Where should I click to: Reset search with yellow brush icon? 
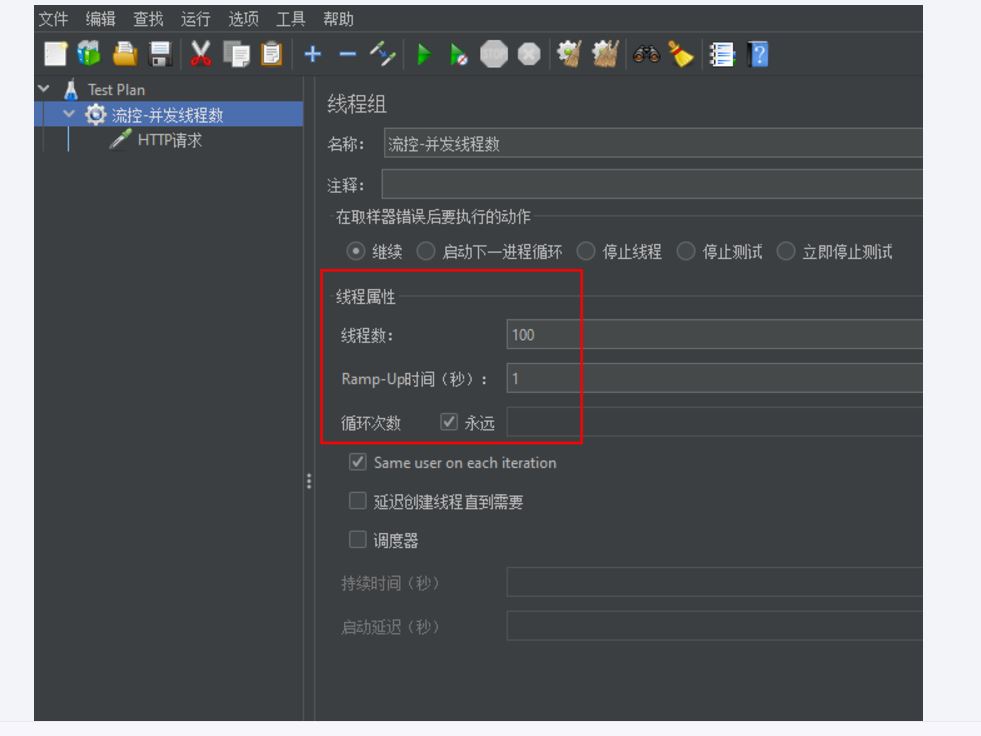[681, 54]
